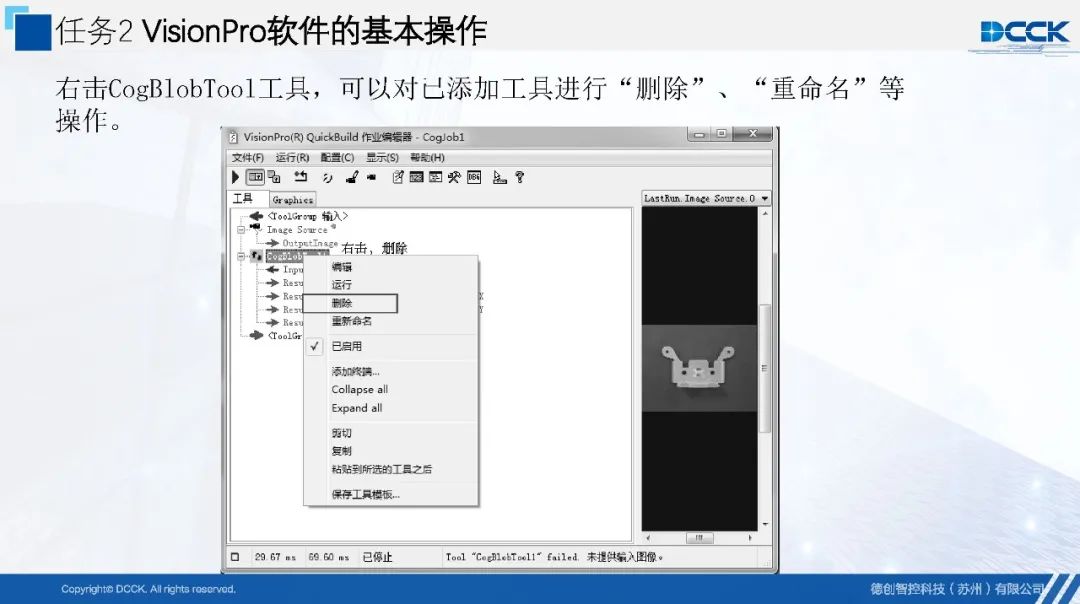Click the 已停止 status text

tap(377, 557)
